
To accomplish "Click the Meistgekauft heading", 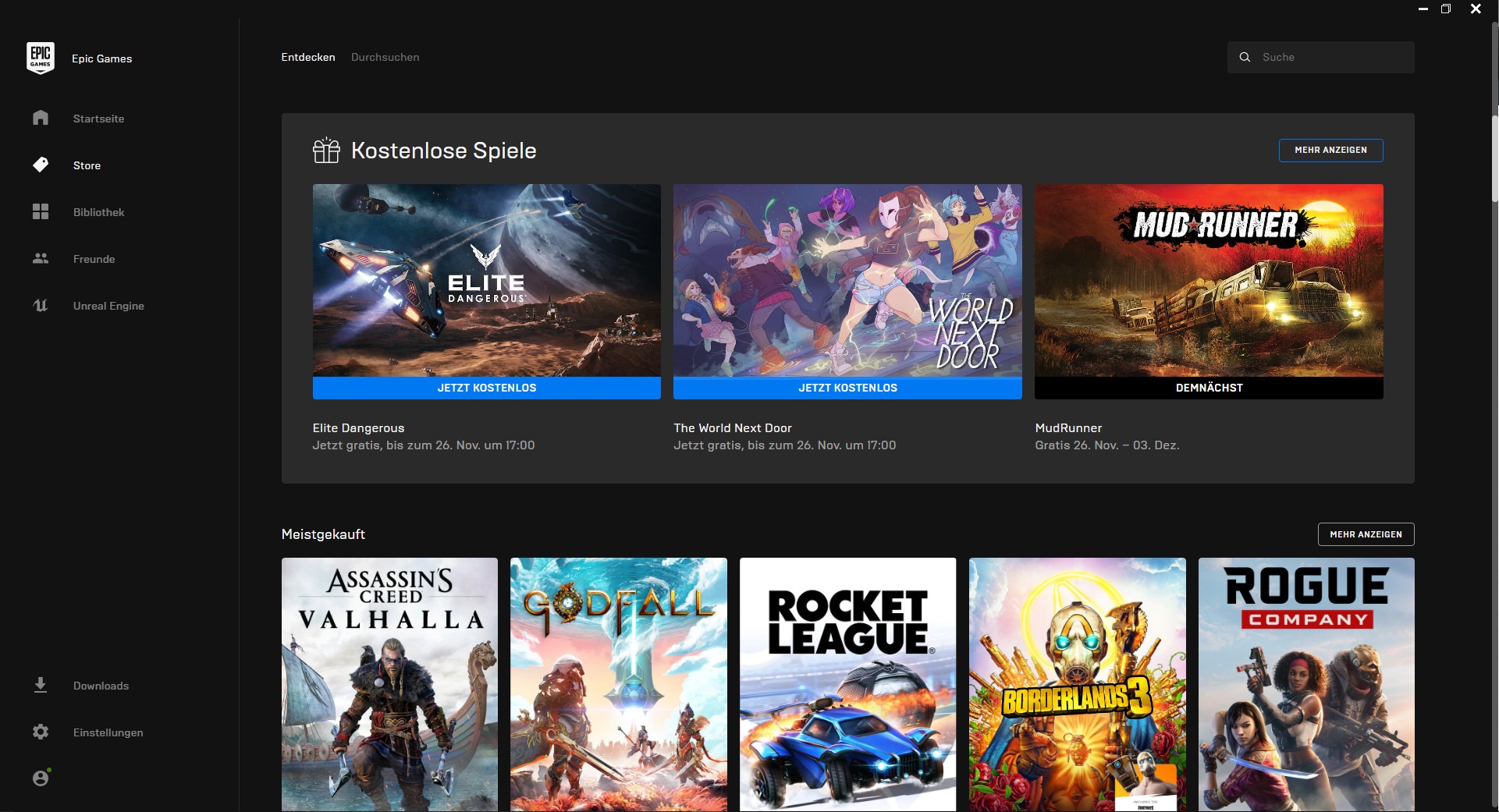I will tap(323, 534).
